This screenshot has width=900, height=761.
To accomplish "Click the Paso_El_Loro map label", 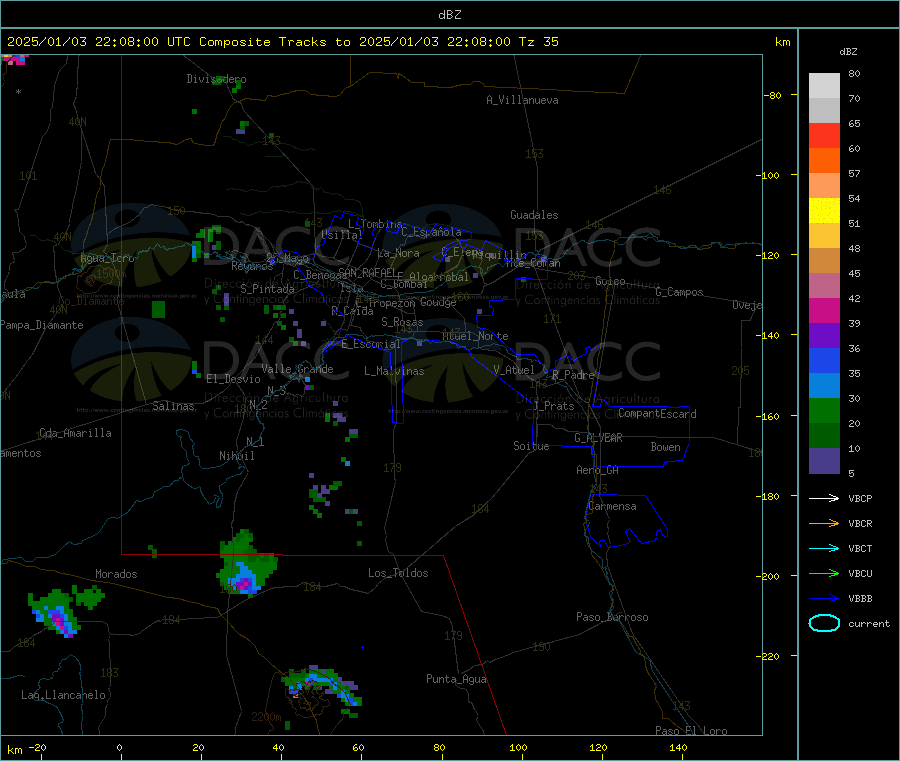I will point(691,731).
